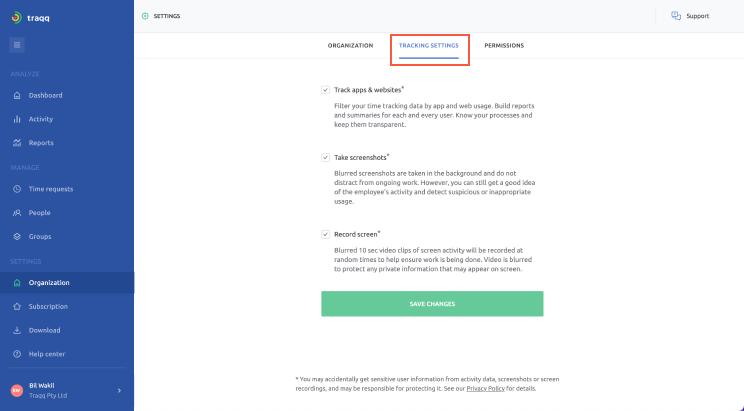Toggle the Take screenshots checkbox
The height and width of the screenshot is (411, 744).
[x=326, y=158]
